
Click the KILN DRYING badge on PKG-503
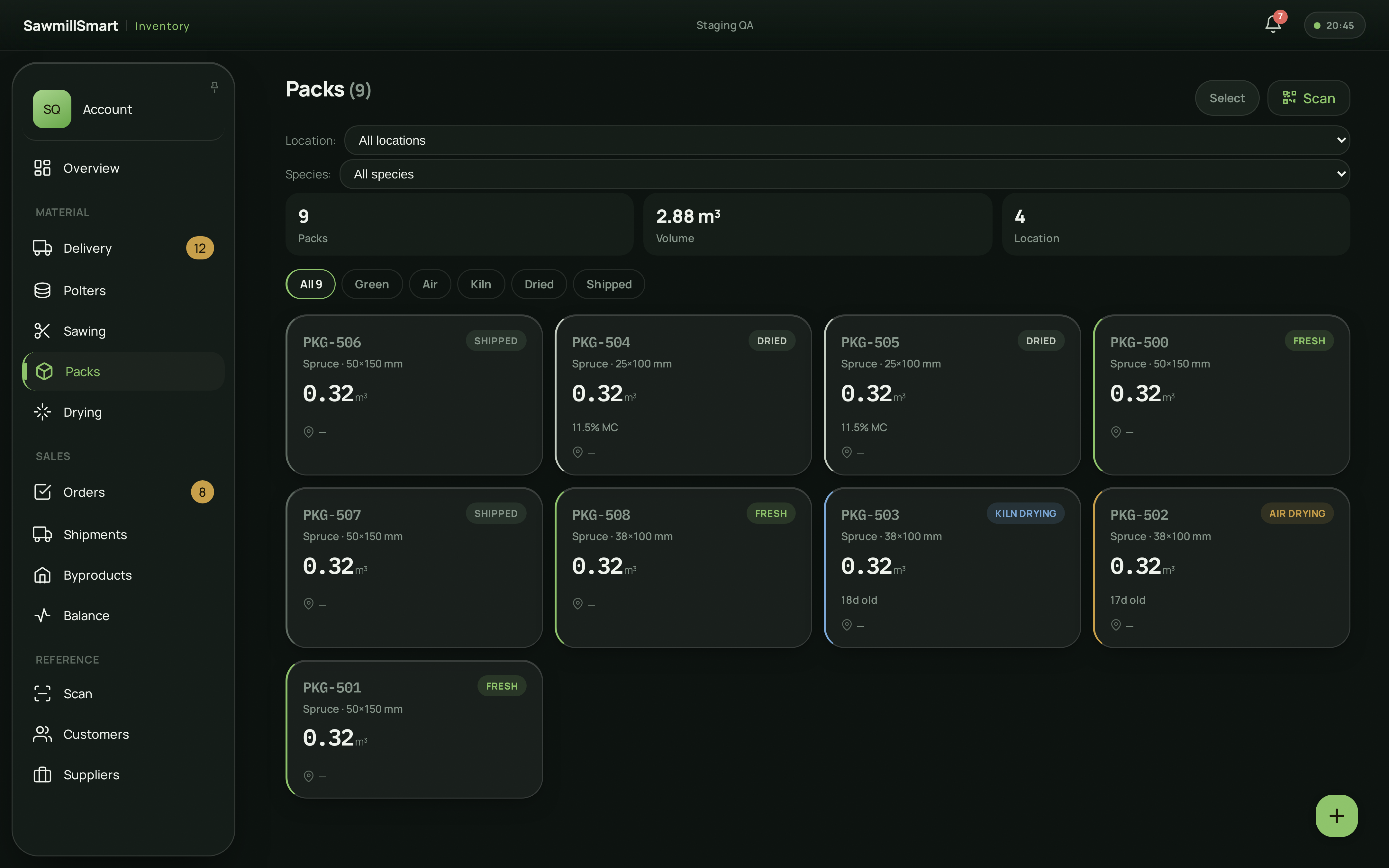(x=1026, y=513)
